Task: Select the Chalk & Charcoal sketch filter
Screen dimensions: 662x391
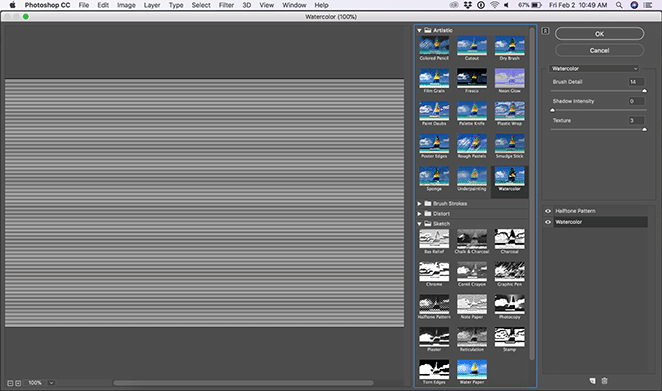Action: point(472,239)
